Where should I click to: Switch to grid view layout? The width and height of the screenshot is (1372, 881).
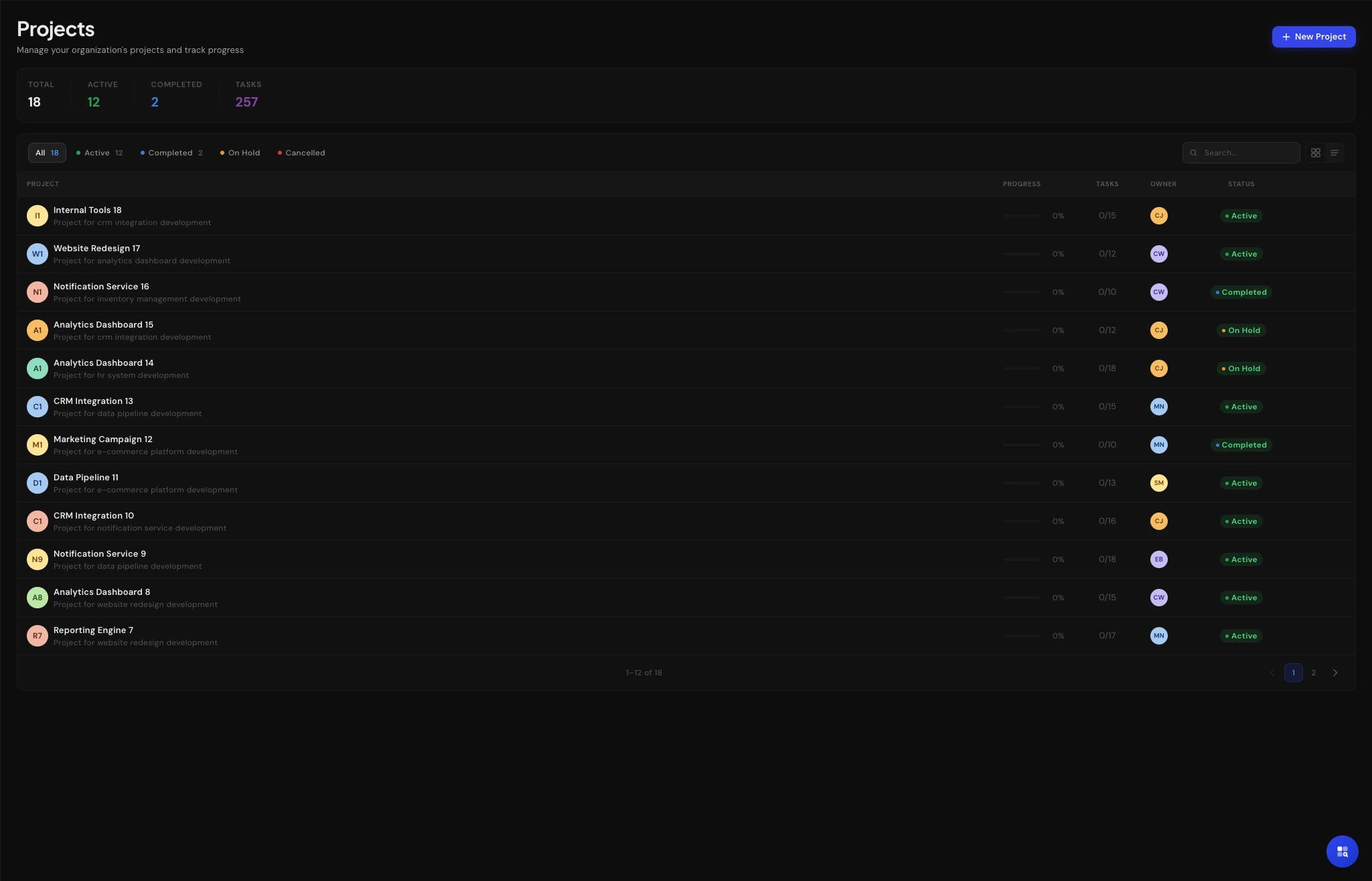(1315, 153)
